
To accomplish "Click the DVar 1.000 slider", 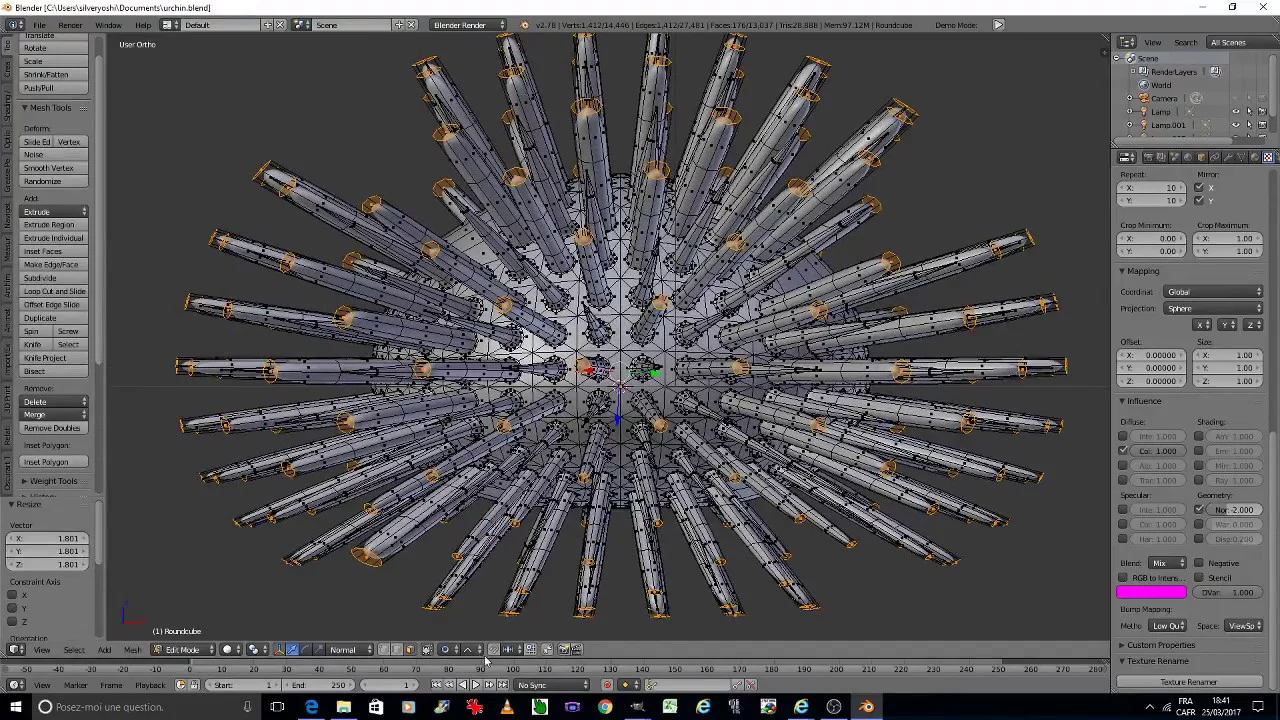I will coord(1228,593).
